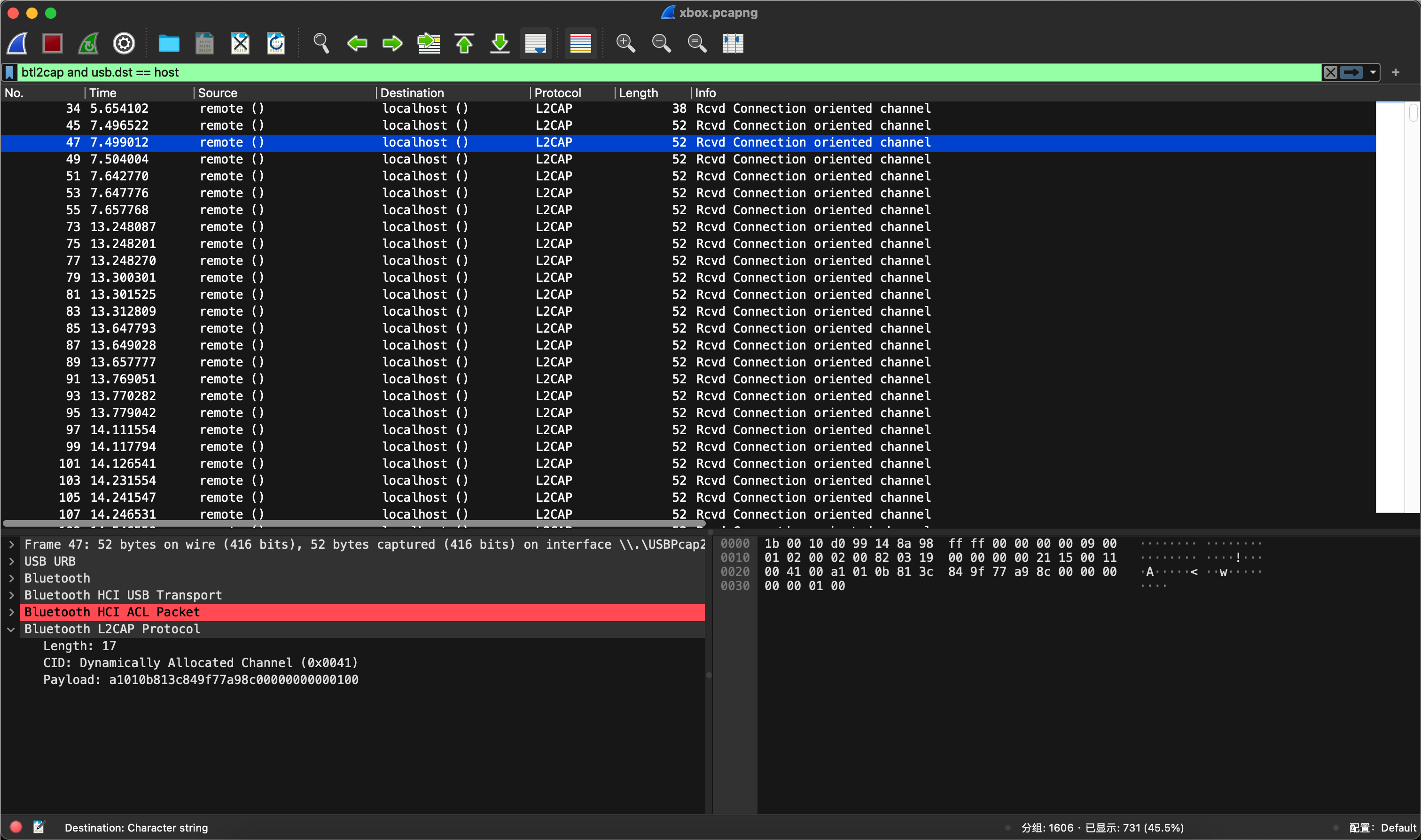Reload this capture file
Screen dimensions: 1421x840
(x=276, y=44)
